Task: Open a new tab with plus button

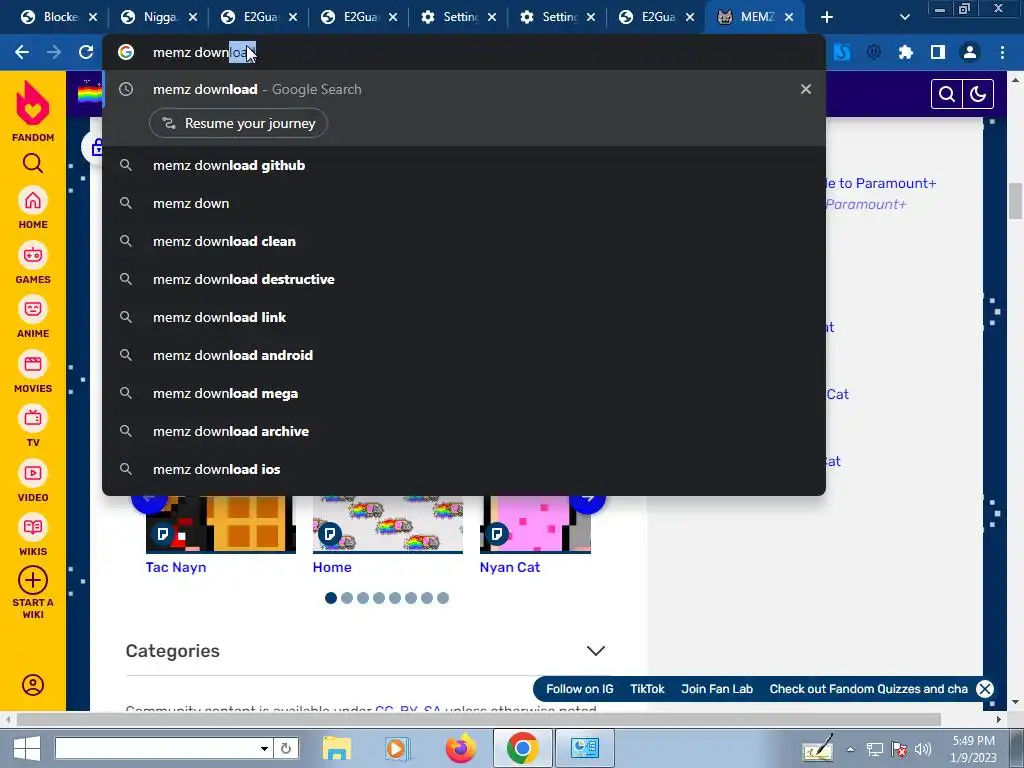Action: (827, 17)
